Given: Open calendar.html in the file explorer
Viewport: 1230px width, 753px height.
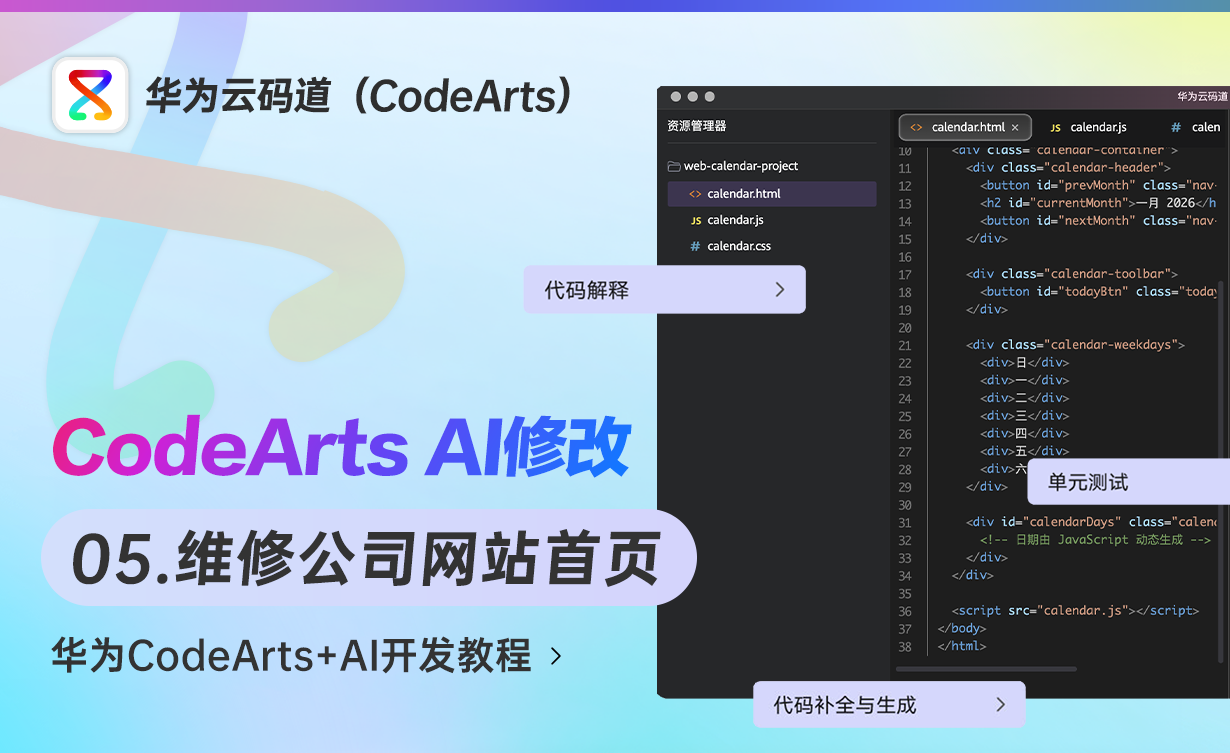Looking at the screenshot, I should coord(772,194).
